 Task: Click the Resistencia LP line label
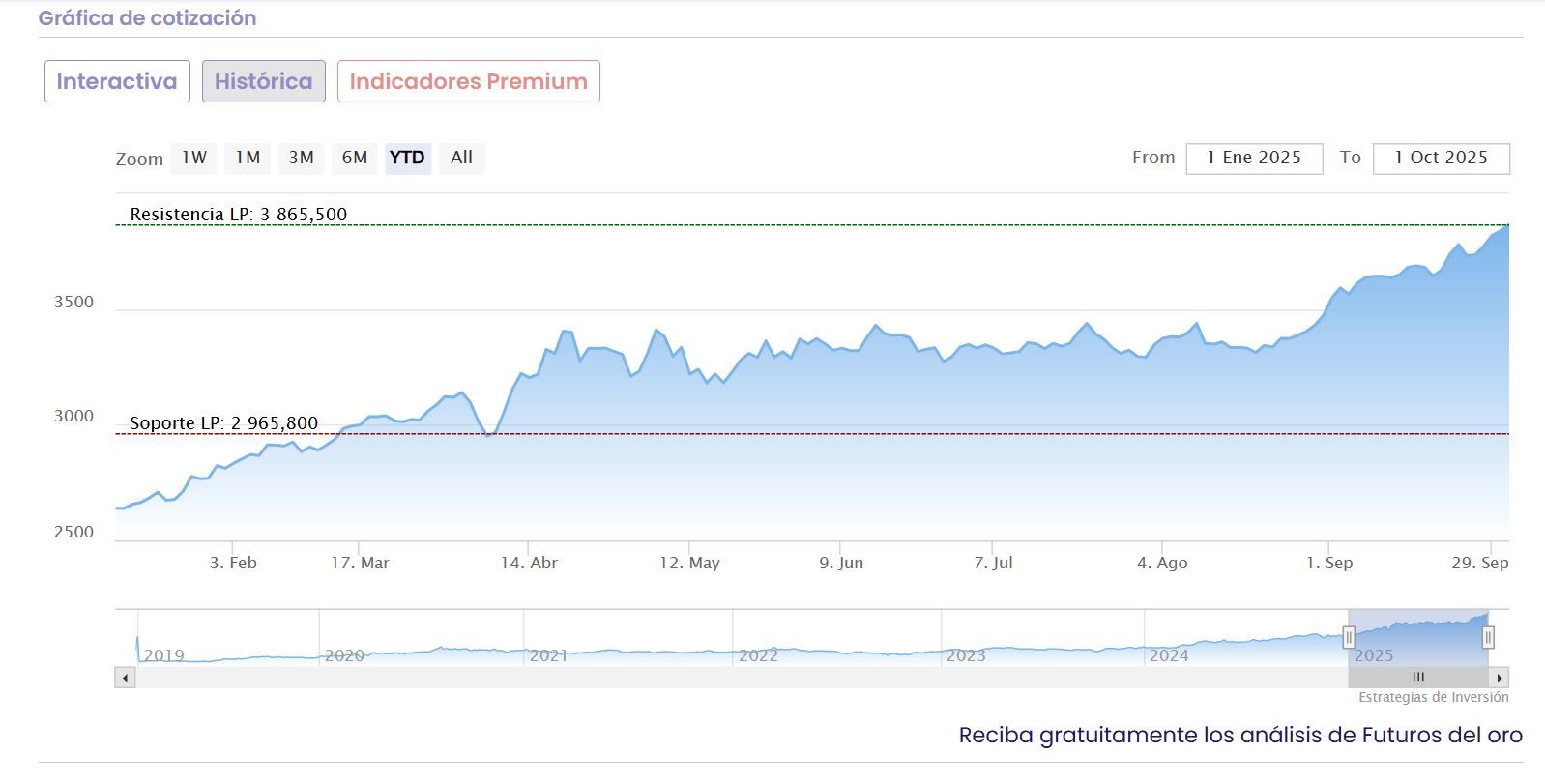point(238,214)
